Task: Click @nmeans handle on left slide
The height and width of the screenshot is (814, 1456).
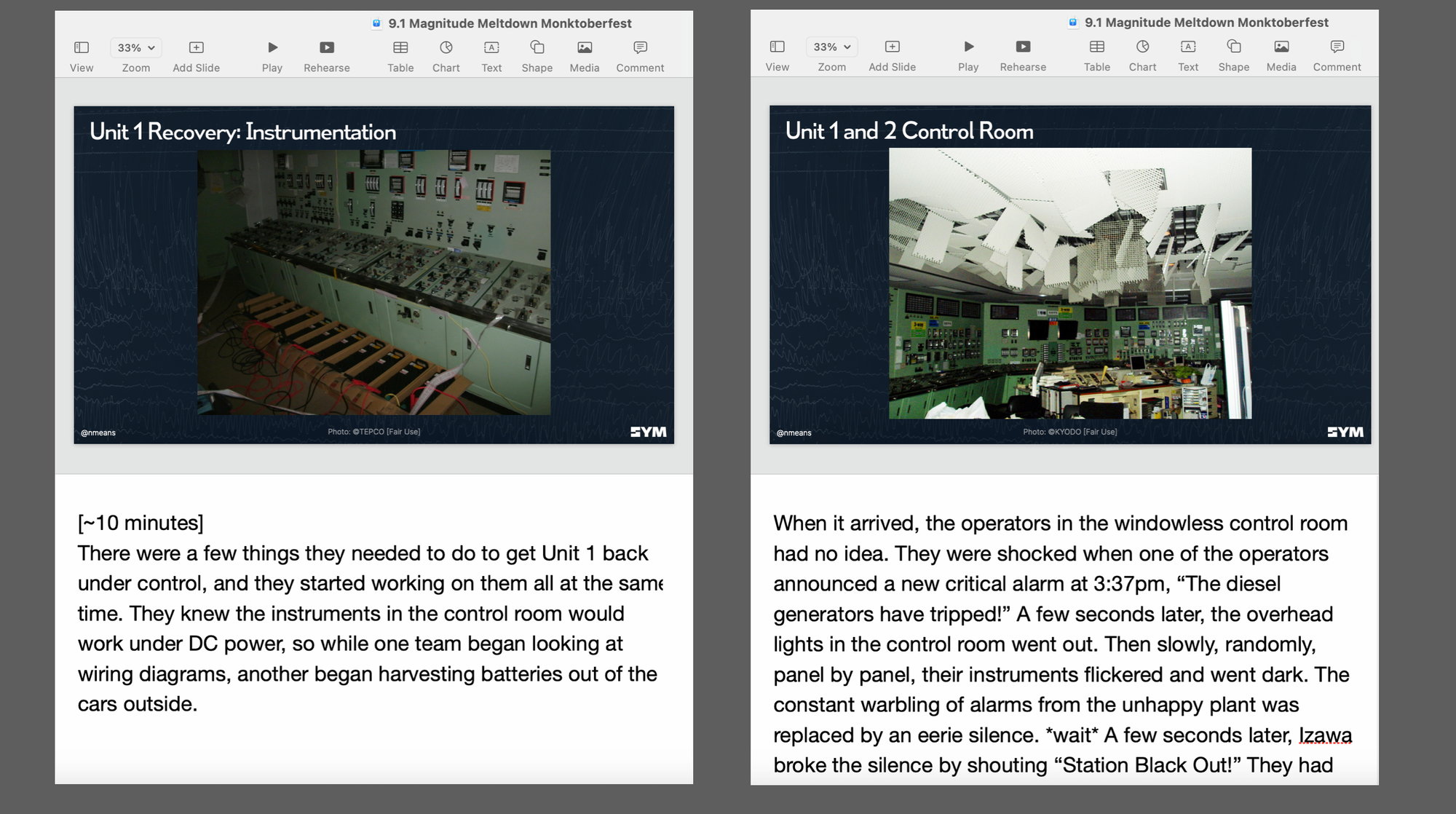Action: point(98,432)
